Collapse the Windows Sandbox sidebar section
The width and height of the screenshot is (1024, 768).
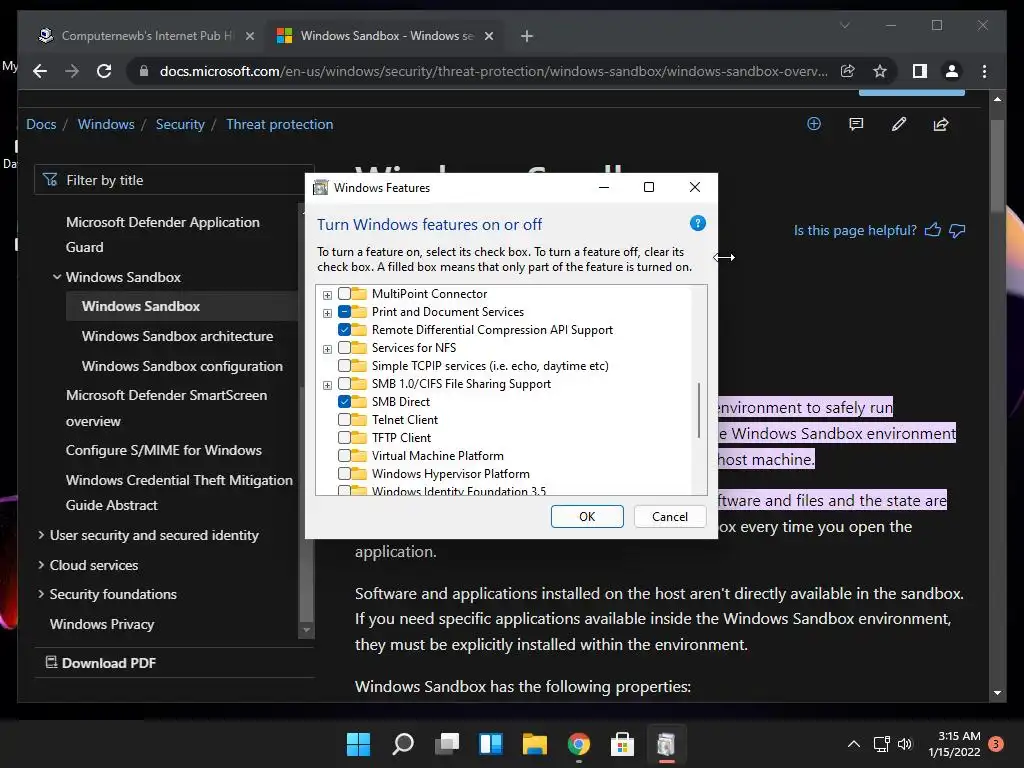click(57, 277)
